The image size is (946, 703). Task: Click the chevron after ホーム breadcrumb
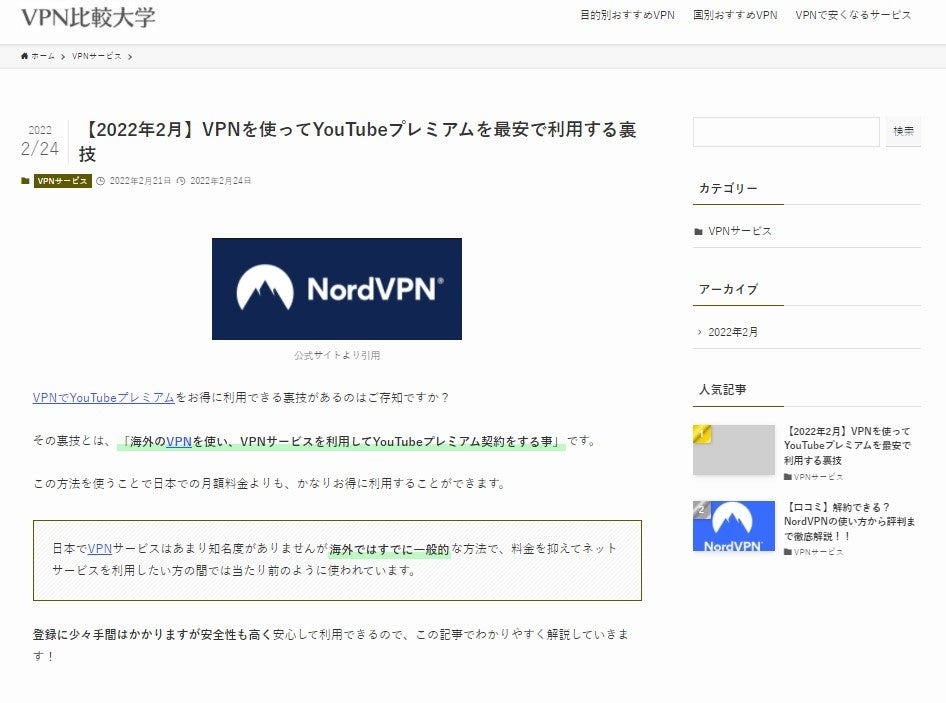point(63,57)
